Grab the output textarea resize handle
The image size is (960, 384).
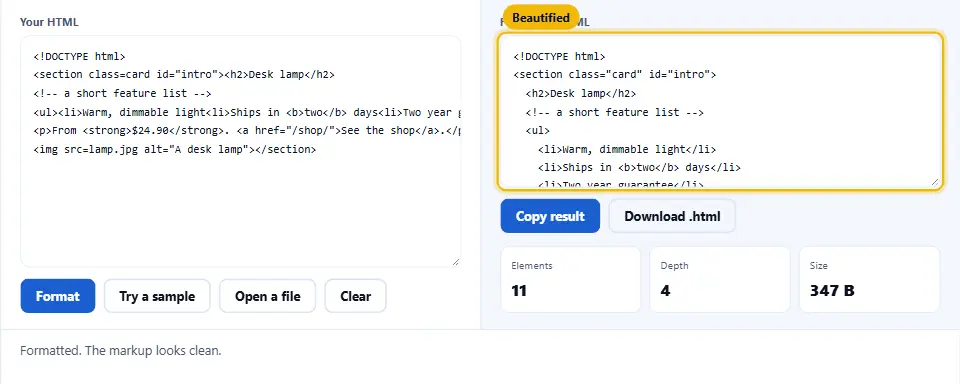(935, 182)
